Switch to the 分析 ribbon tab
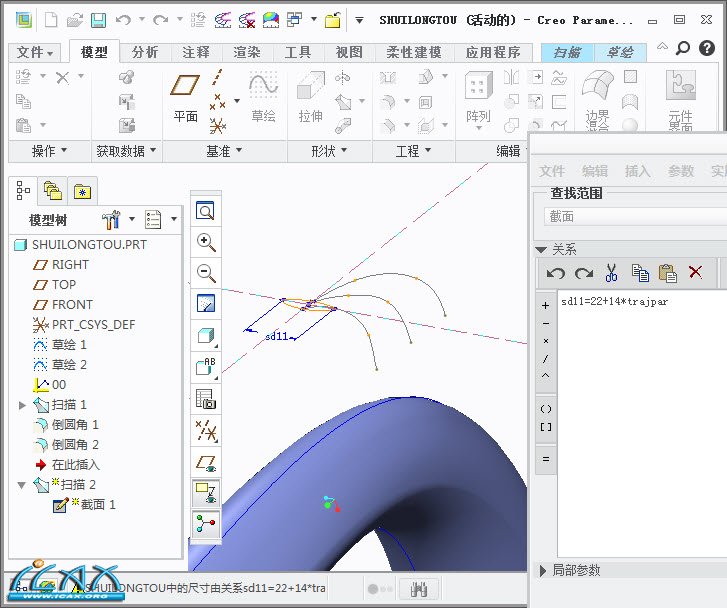 [x=145, y=53]
